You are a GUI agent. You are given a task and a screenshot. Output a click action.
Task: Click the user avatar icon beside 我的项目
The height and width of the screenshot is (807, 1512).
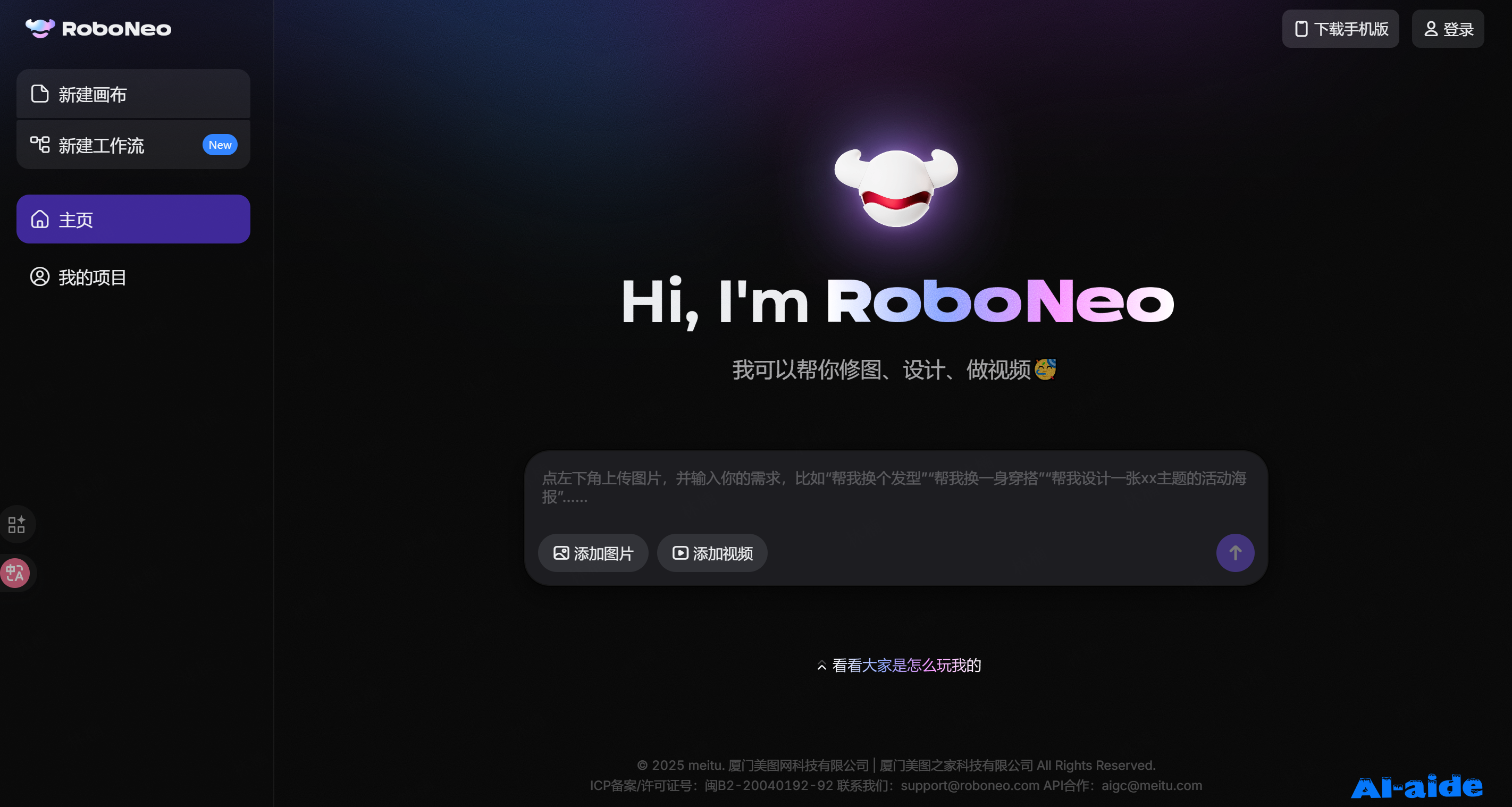tap(40, 277)
